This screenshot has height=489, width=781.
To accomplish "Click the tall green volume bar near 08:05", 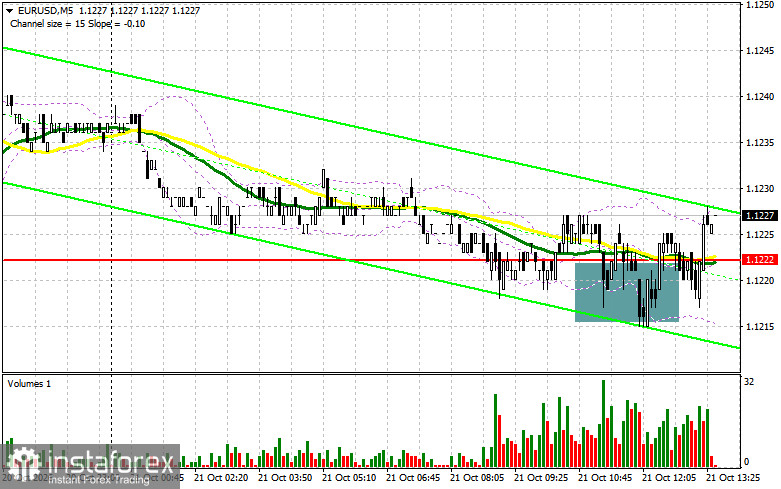I will click(x=496, y=430).
